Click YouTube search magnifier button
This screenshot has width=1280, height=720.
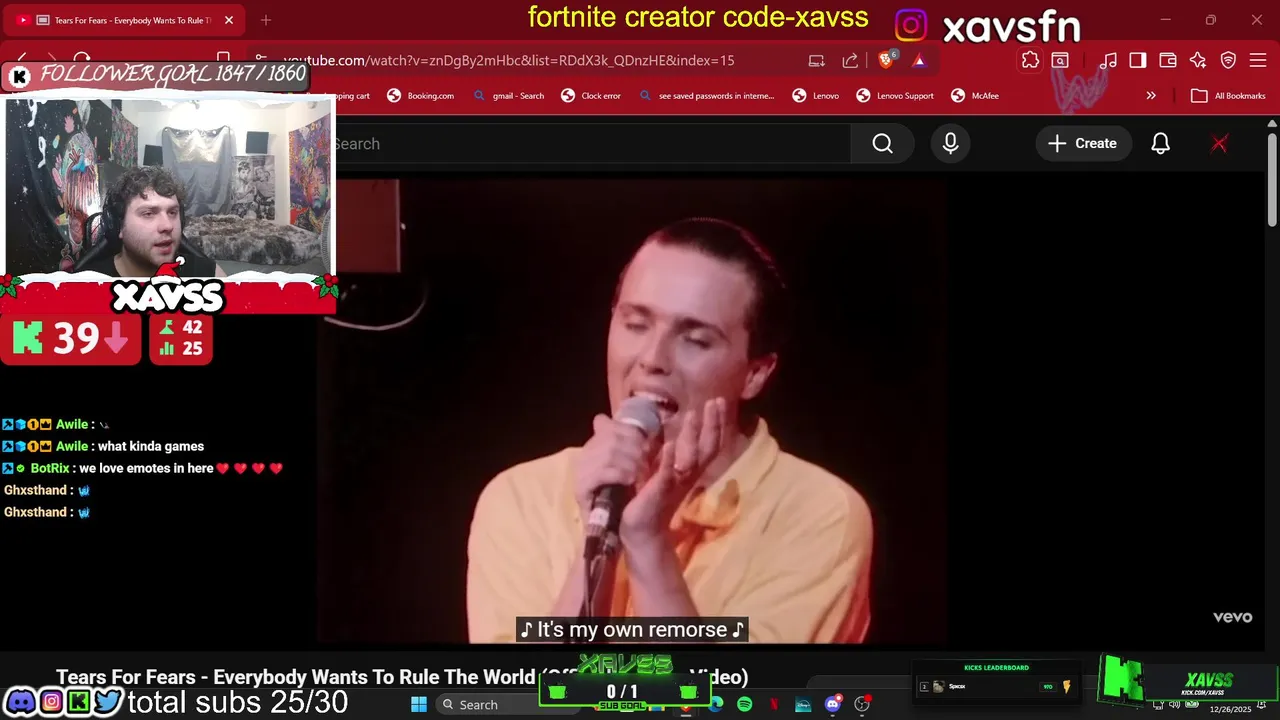[x=882, y=143]
